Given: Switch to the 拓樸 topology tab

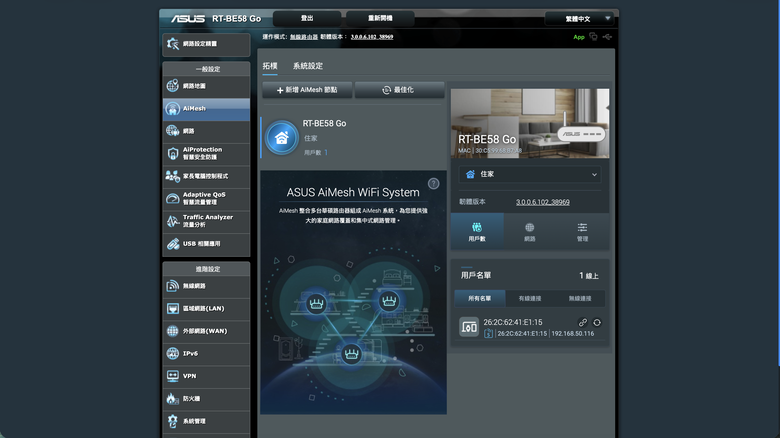Looking at the screenshot, I should pos(270,66).
